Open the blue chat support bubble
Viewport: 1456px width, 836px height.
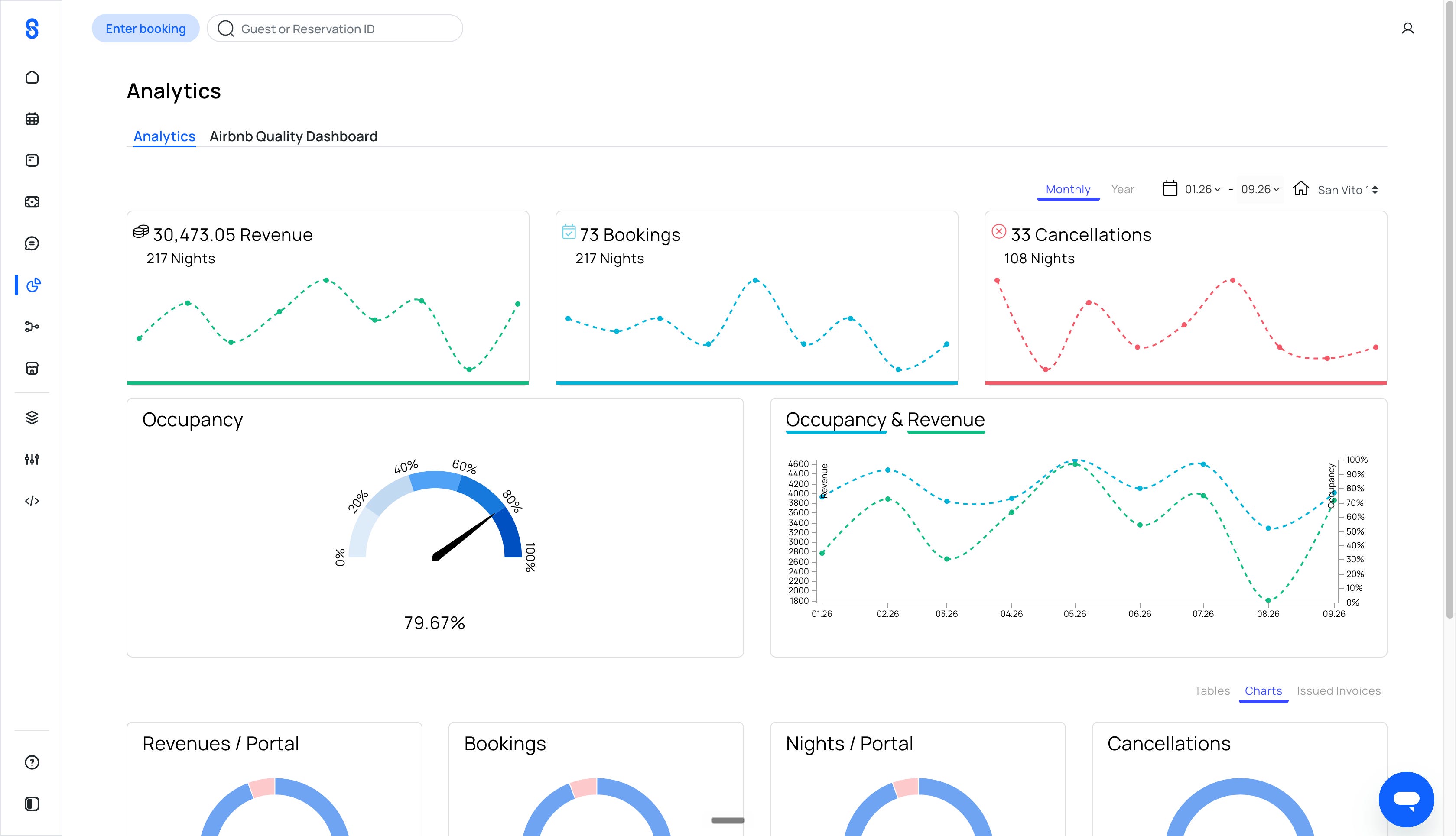point(1406,799)
